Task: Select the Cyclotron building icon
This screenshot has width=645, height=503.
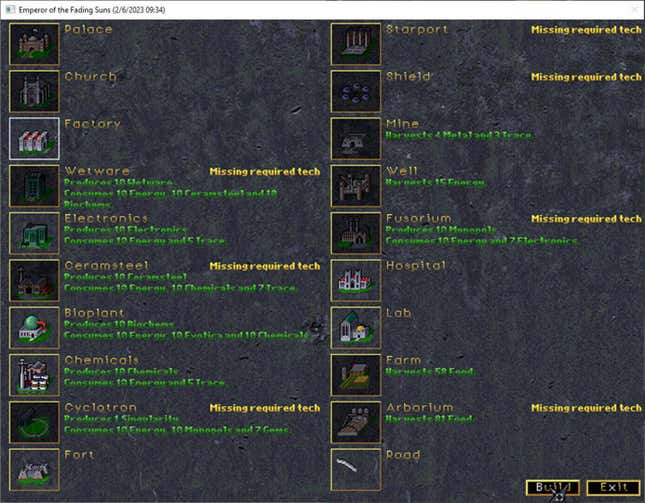Action: tap(34, 422)
